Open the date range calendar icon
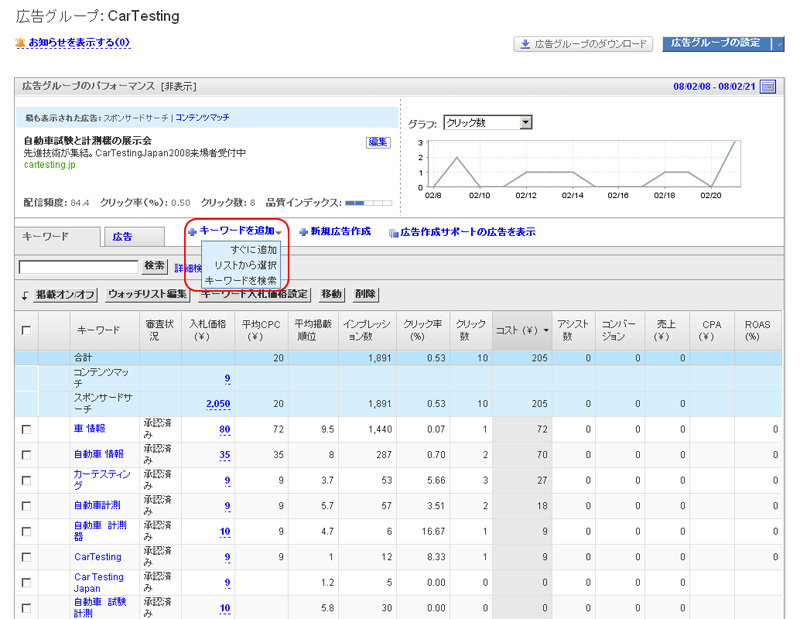 [767, 87]
